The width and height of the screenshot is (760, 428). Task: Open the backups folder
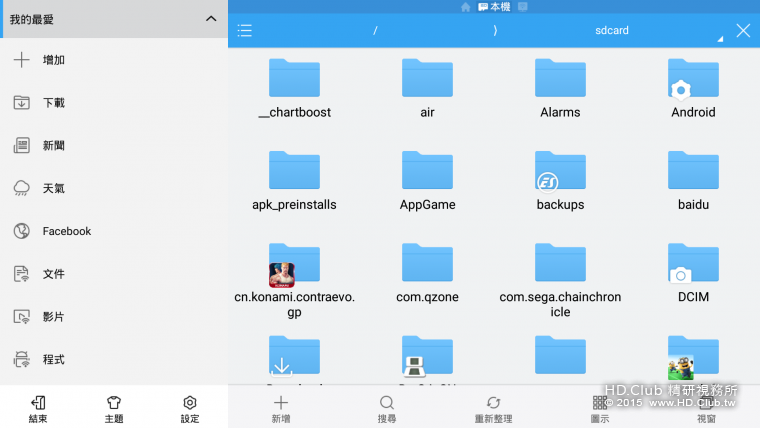coord(560,181)
